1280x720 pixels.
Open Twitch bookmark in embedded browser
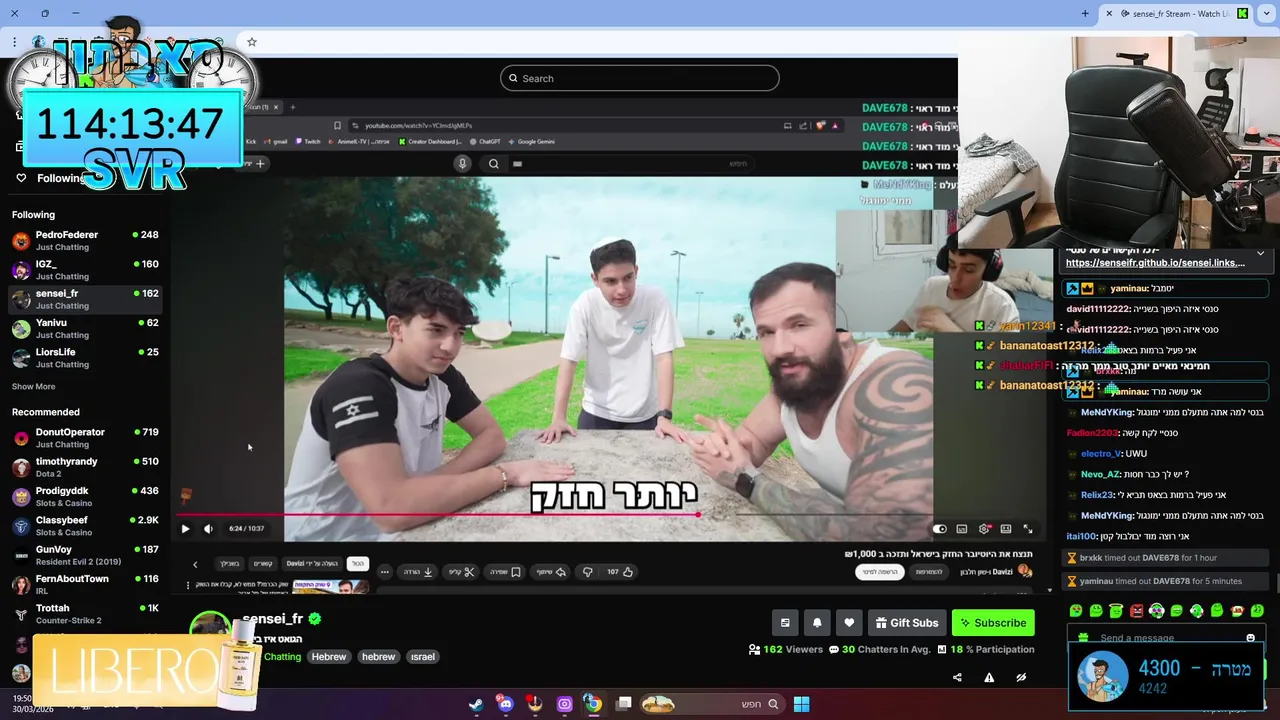[307, 142]
